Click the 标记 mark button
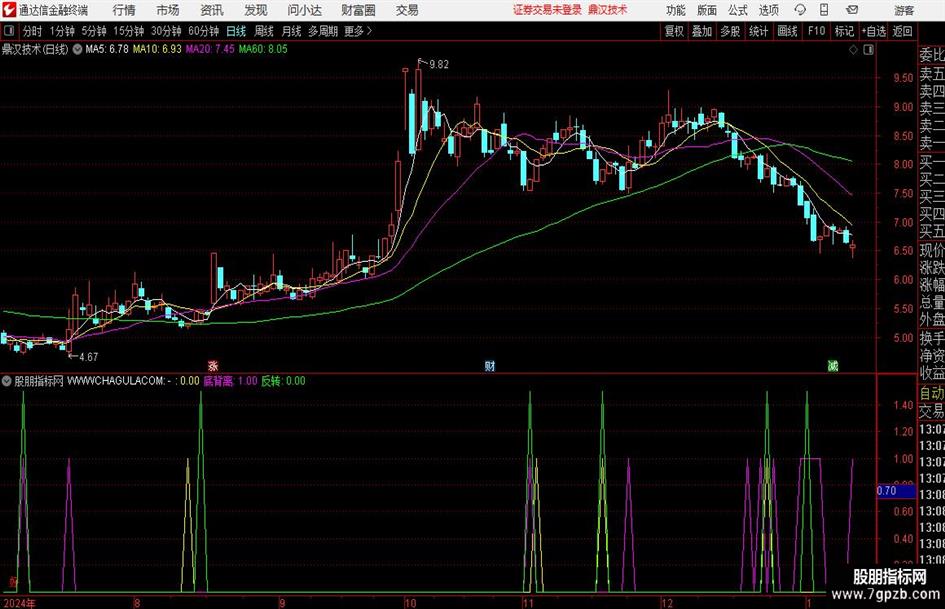The height and width of the screenshot is (609, 945). click(844, 31)
